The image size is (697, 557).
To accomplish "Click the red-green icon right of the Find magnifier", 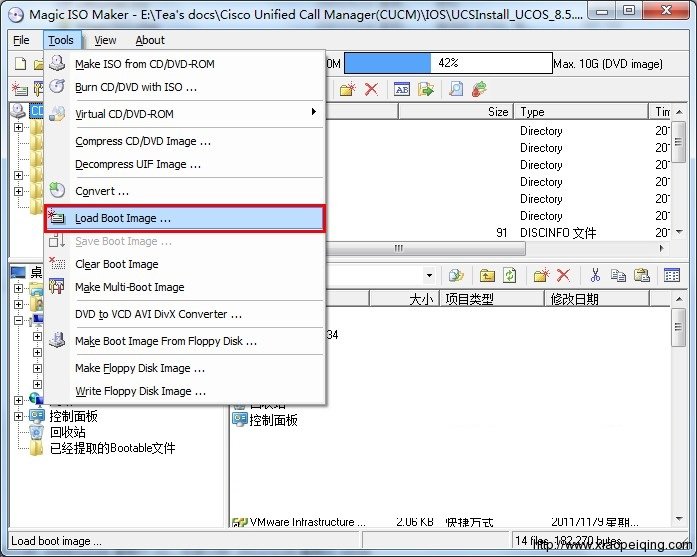I will [479, 89].
